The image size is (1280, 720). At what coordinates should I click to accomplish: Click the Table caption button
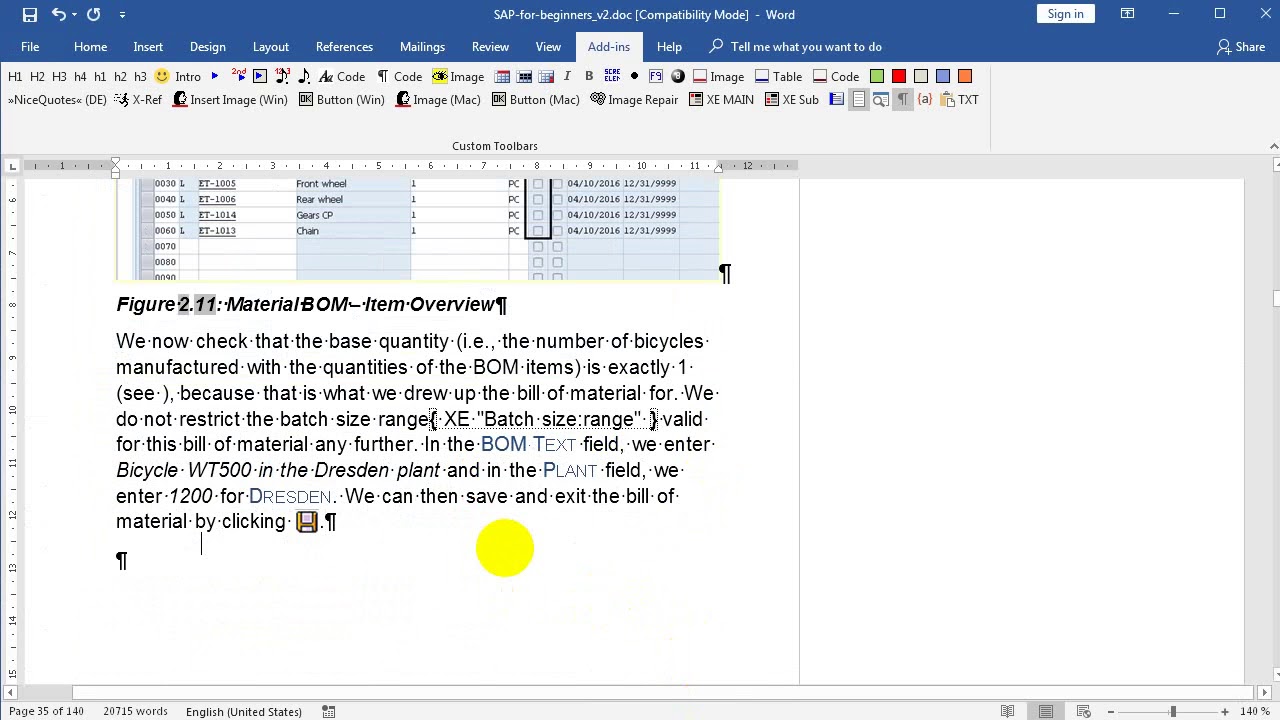(x=779, y=77)
